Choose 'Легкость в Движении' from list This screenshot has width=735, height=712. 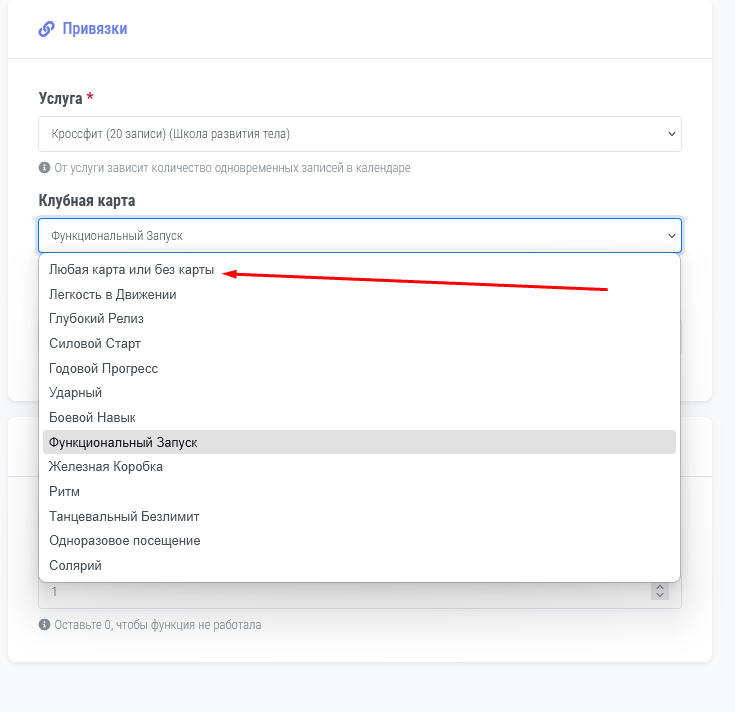point(113,294)
